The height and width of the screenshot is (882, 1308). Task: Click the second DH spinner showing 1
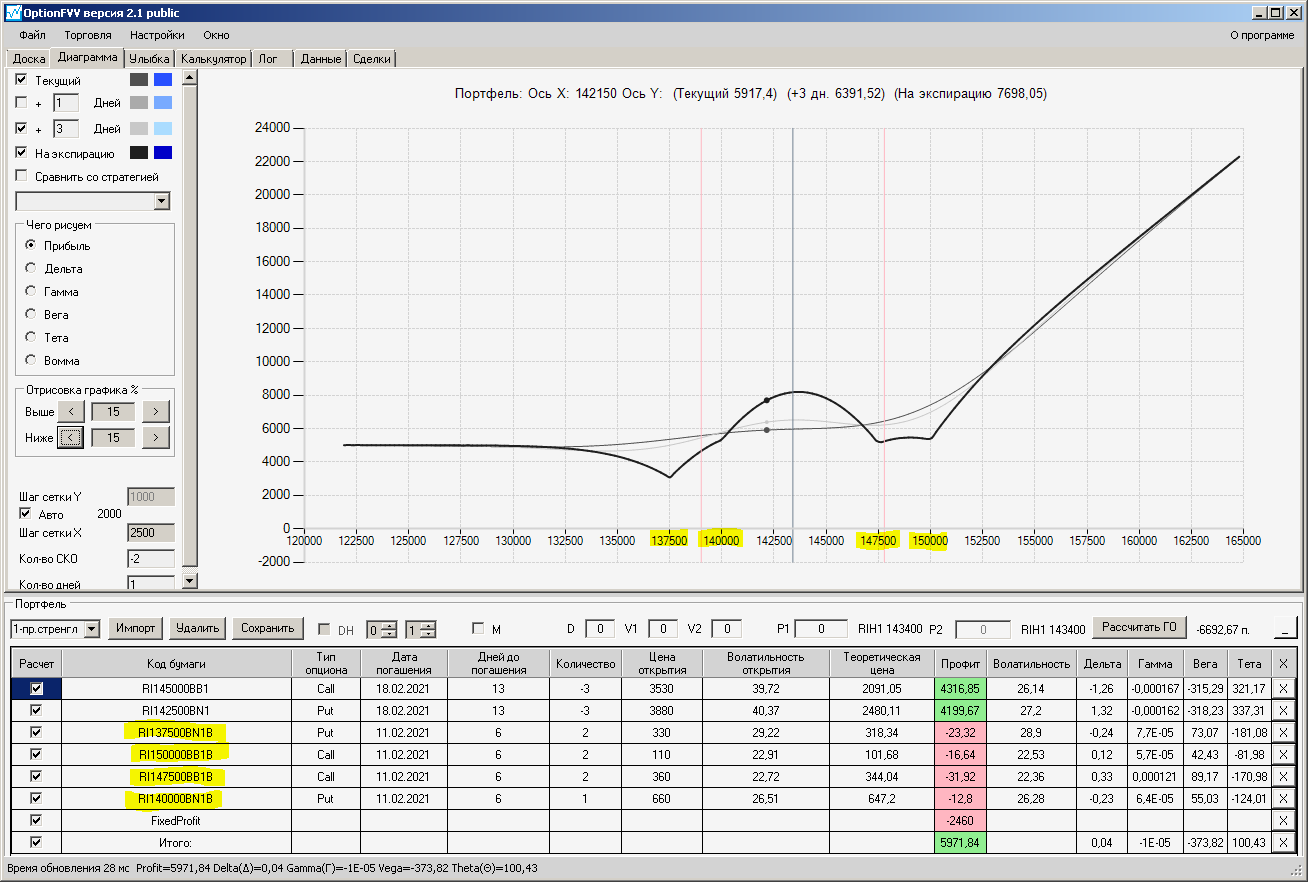(420, 629)
